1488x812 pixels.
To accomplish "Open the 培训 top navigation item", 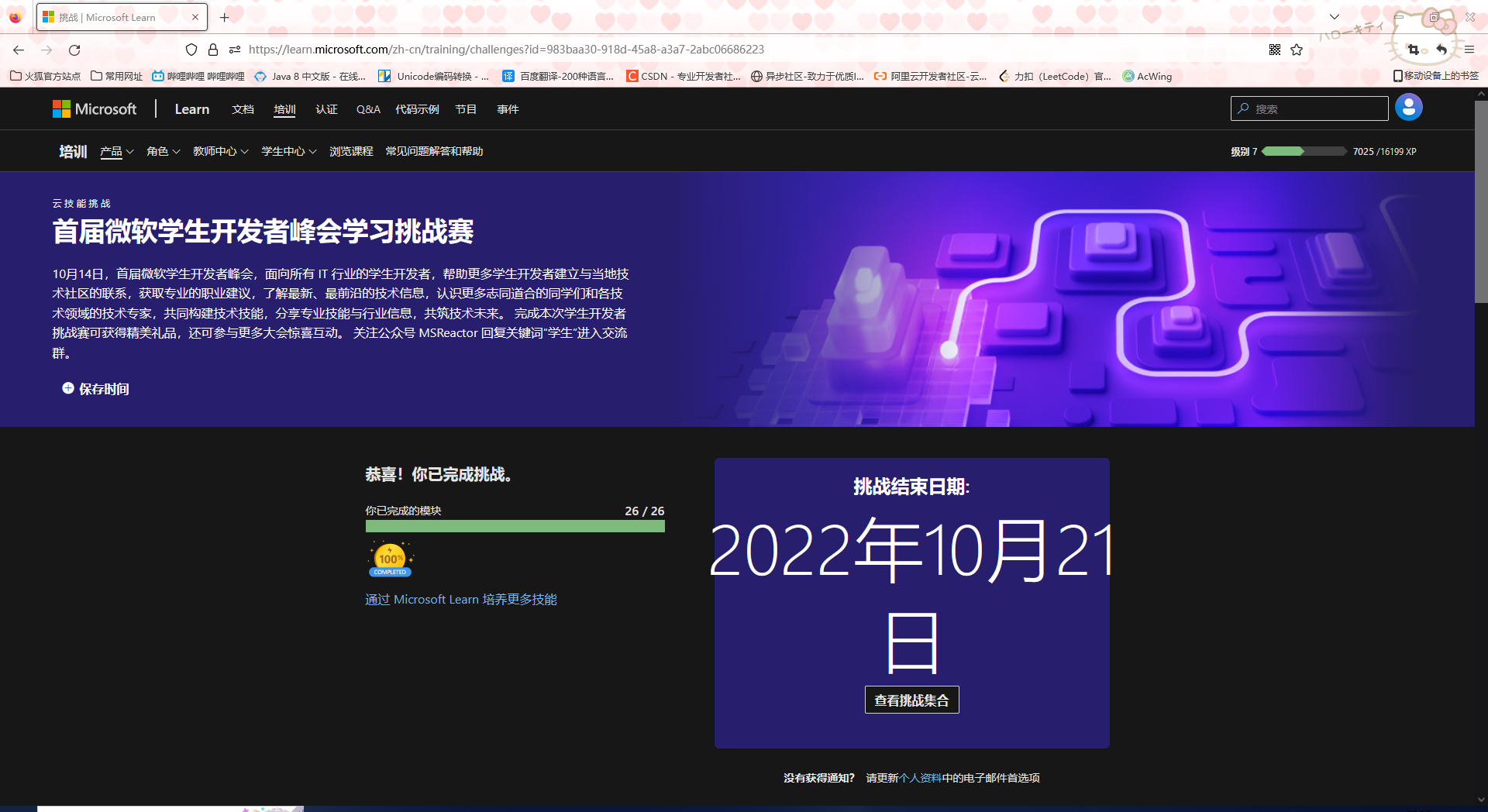I will [284, 109].
